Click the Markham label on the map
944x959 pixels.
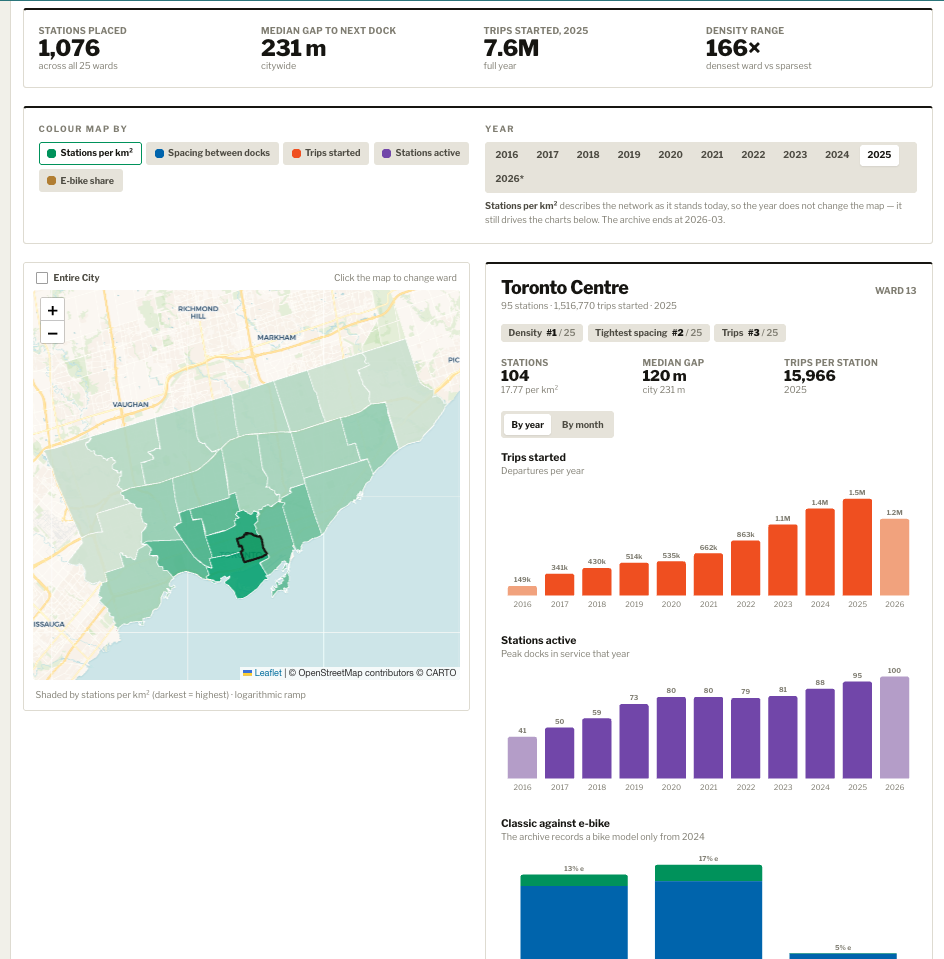pyautogui.click(x=277, y=338)
